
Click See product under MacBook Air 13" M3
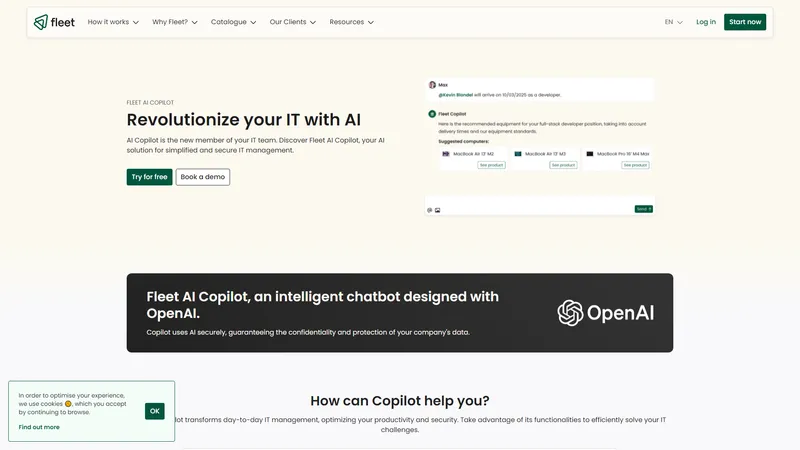pos(563,165)
